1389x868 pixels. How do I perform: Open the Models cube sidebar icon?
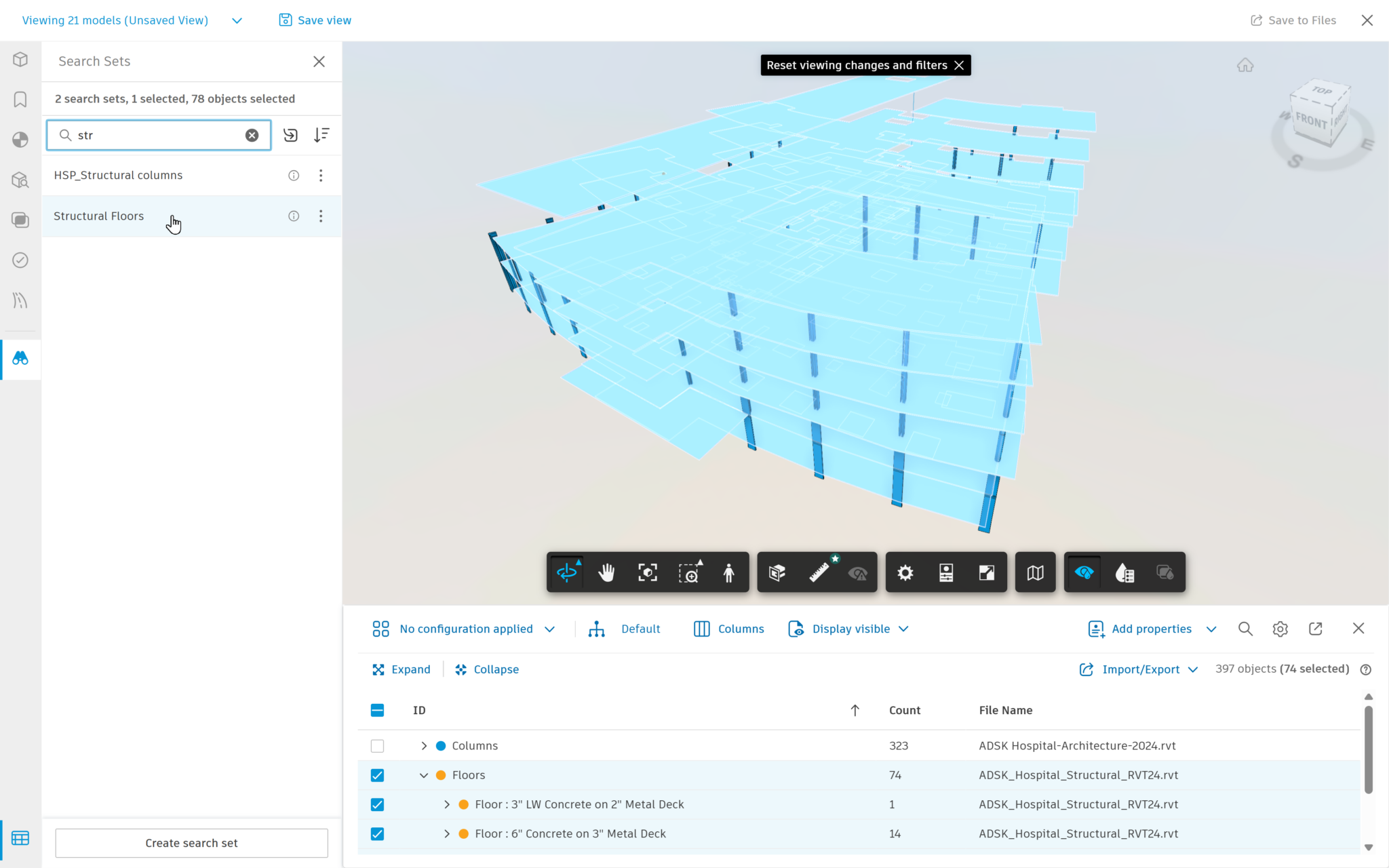coord(20,60)
